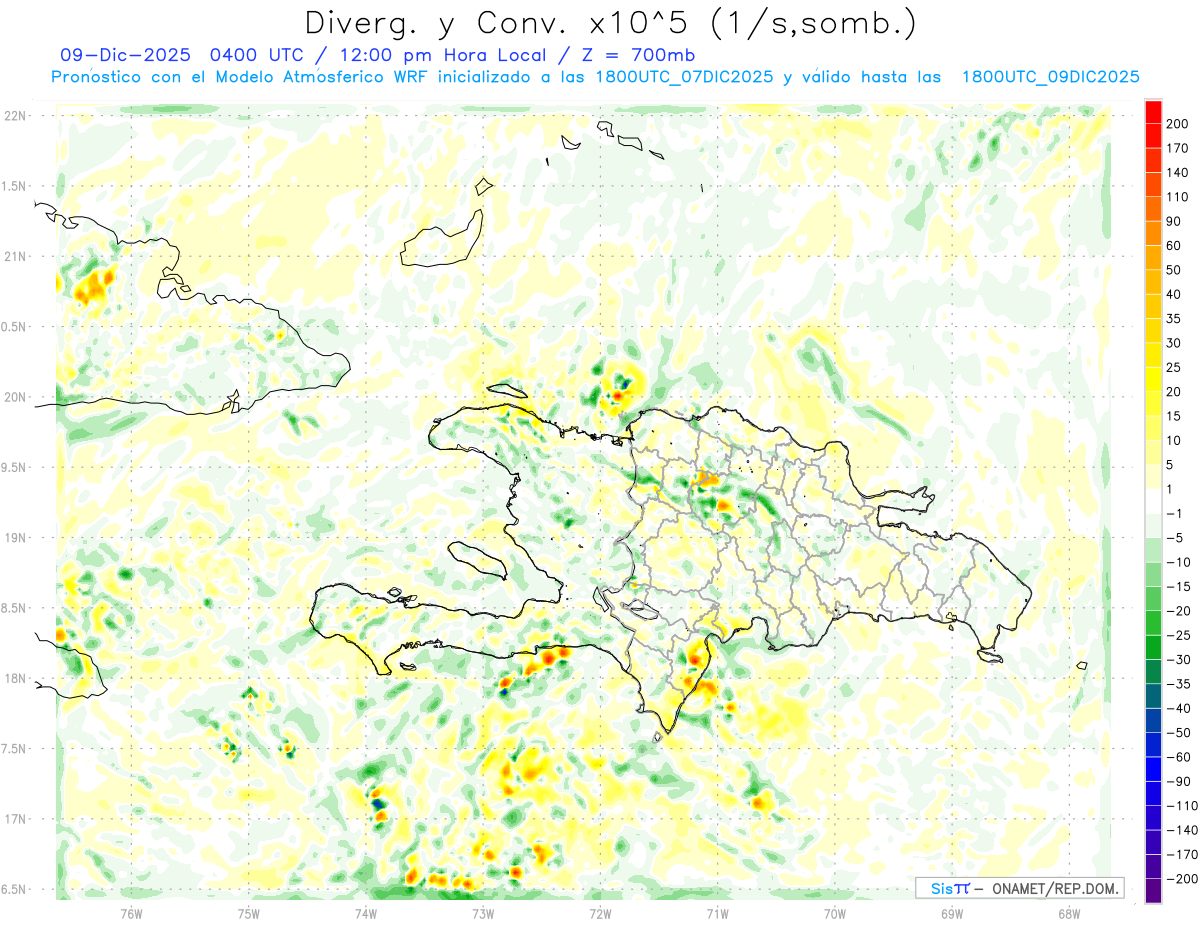Click the "70W" longitude label
The height and width of the screenshot is (927, 1200).
[835, 913]
